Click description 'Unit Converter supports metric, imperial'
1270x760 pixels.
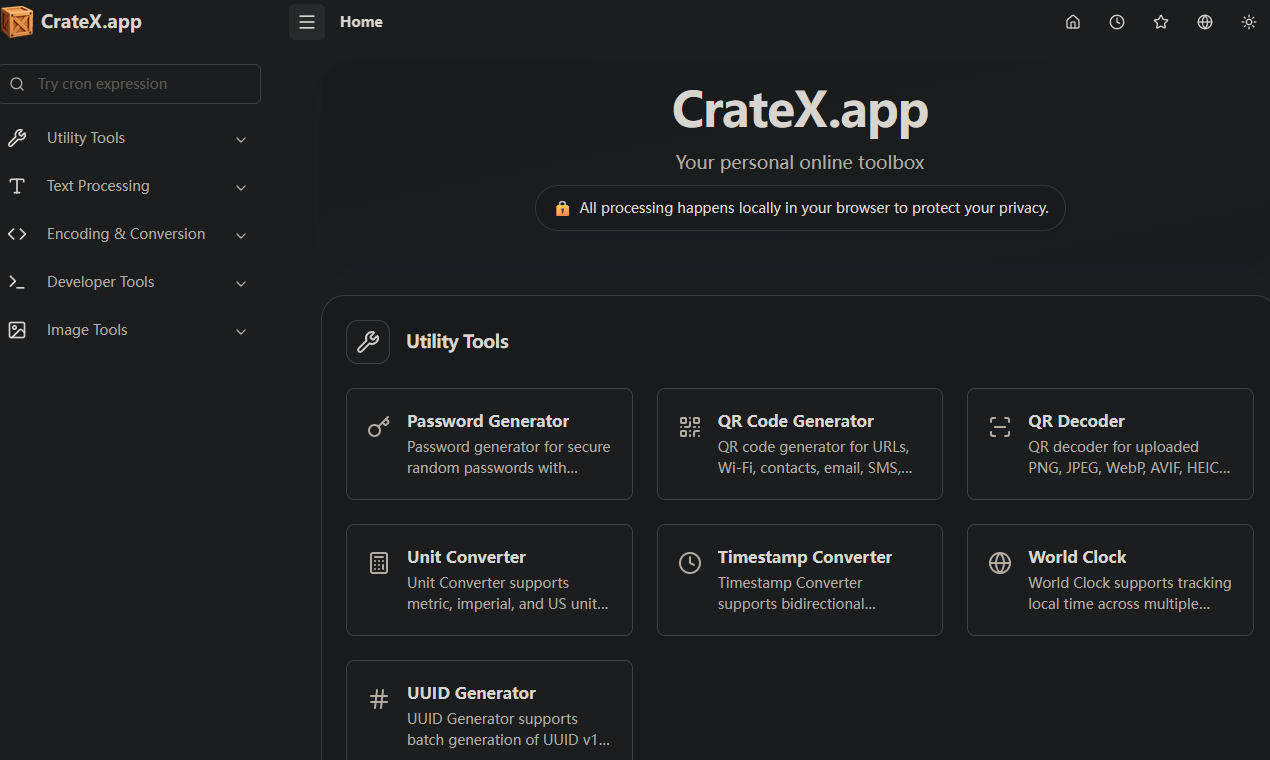pyautogui.click(x=508, y=593)
